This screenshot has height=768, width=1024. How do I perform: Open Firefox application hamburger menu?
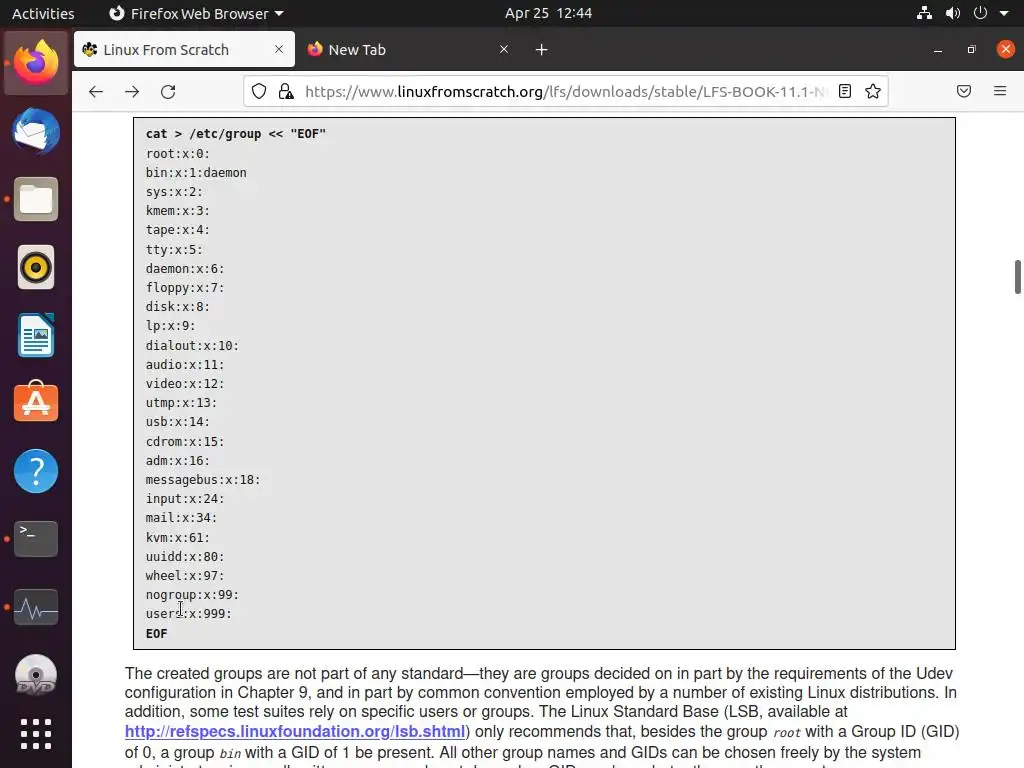(x=1000, y=91)
